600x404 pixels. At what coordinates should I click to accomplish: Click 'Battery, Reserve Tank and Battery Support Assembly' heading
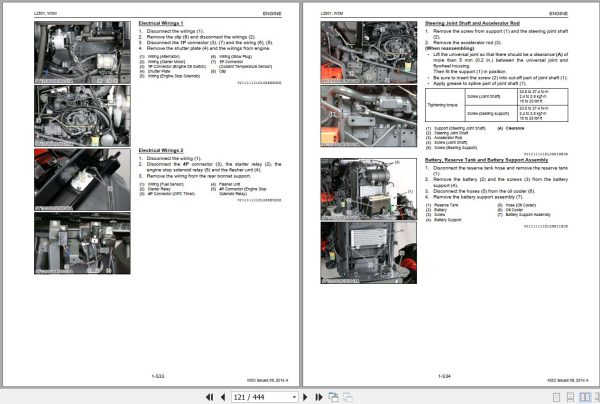pos(486,160)
